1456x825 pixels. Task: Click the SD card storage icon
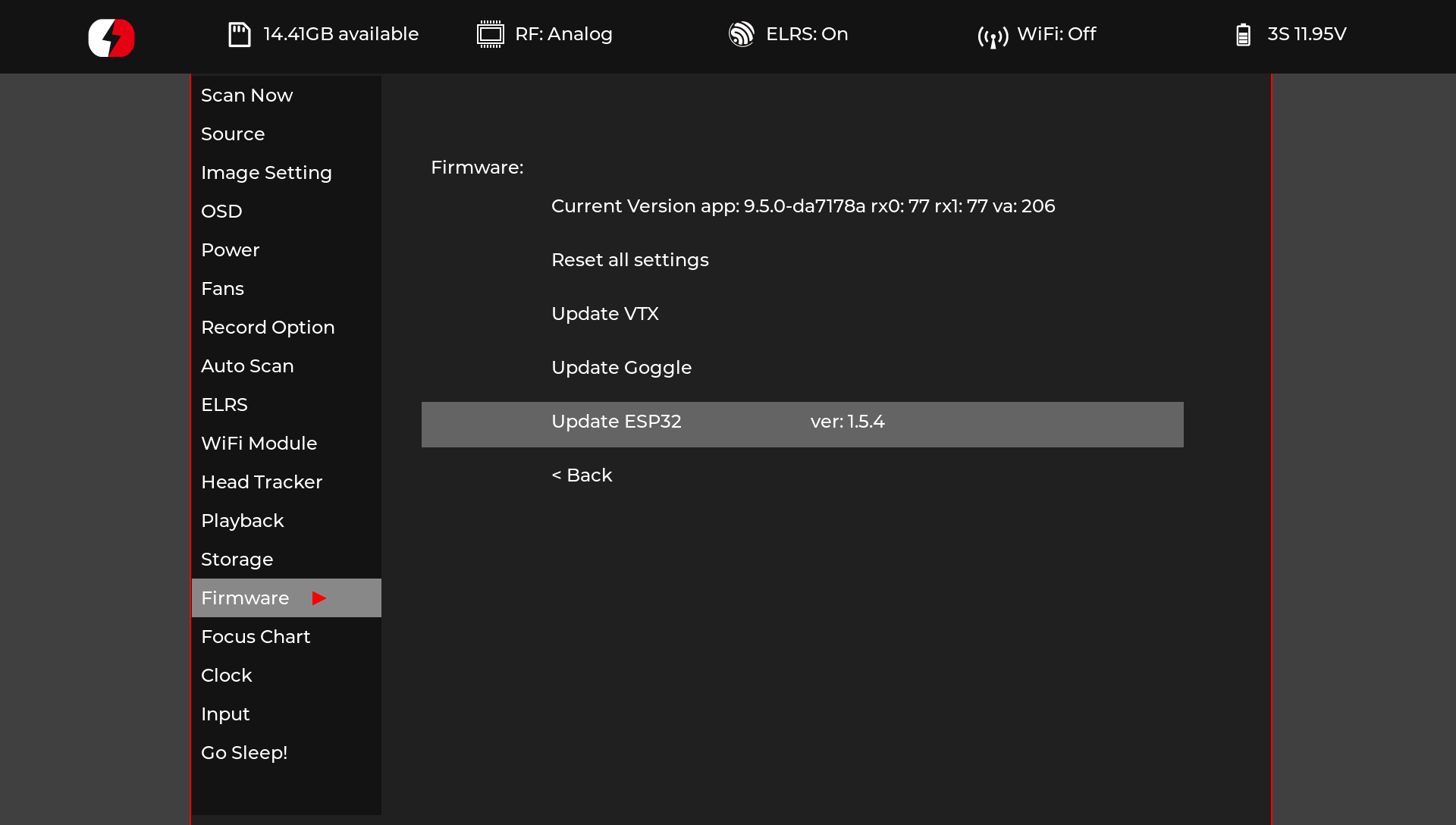[x=240, y=34]
